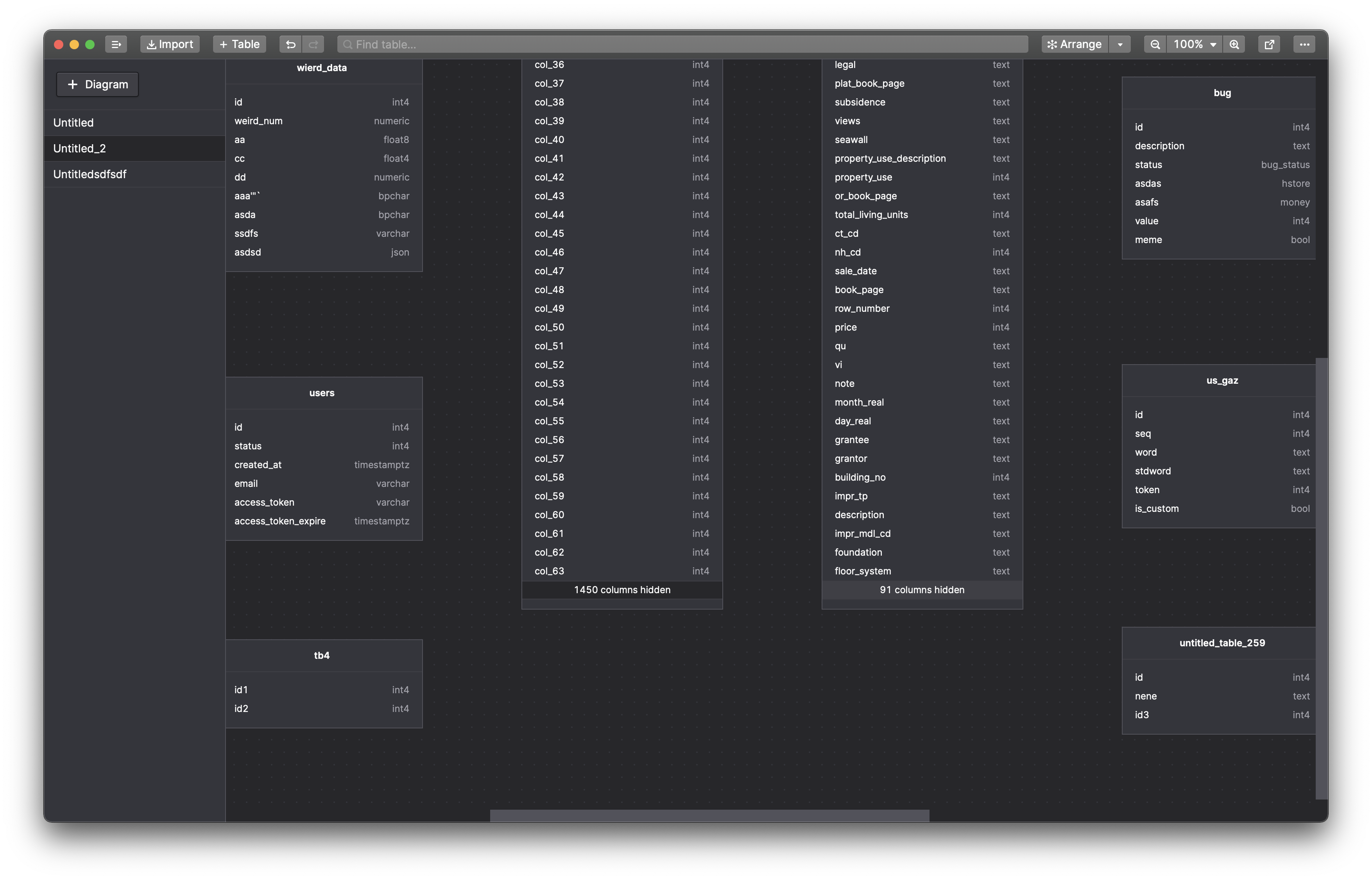Toggle the sidebar panel icon

click(x=116, y=44)
